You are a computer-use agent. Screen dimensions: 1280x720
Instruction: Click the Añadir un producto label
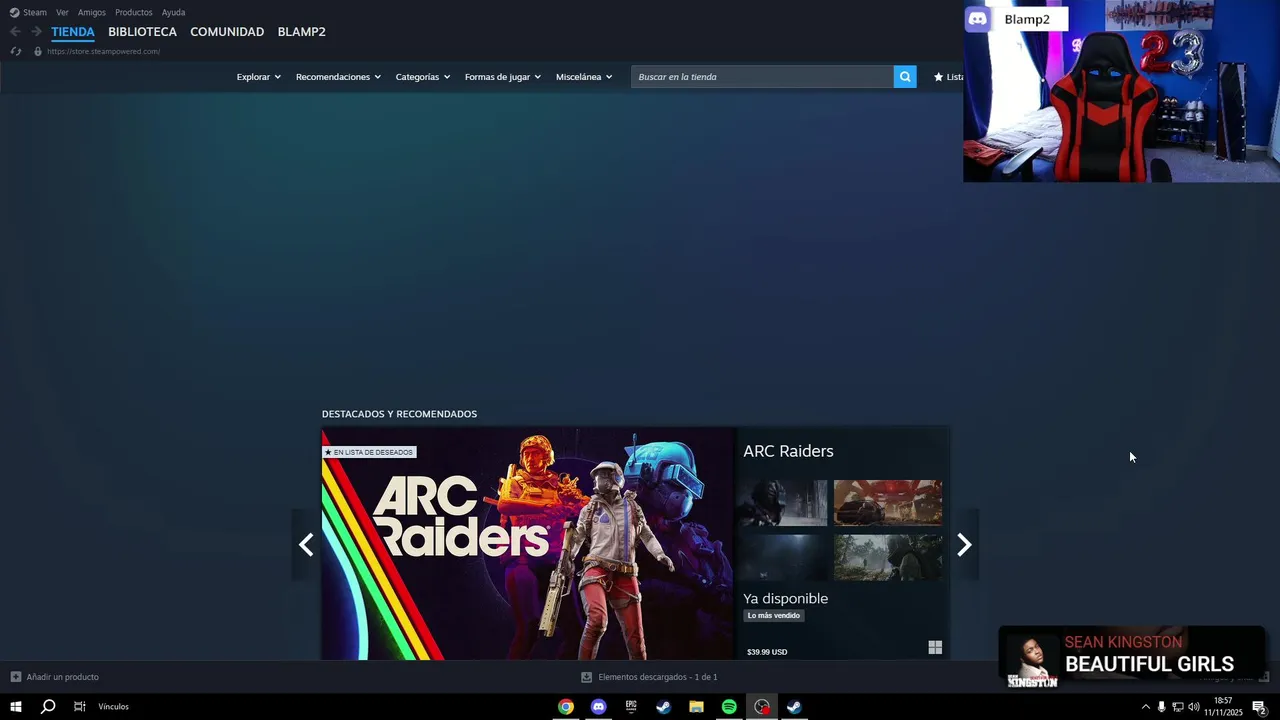coord(63,677)
